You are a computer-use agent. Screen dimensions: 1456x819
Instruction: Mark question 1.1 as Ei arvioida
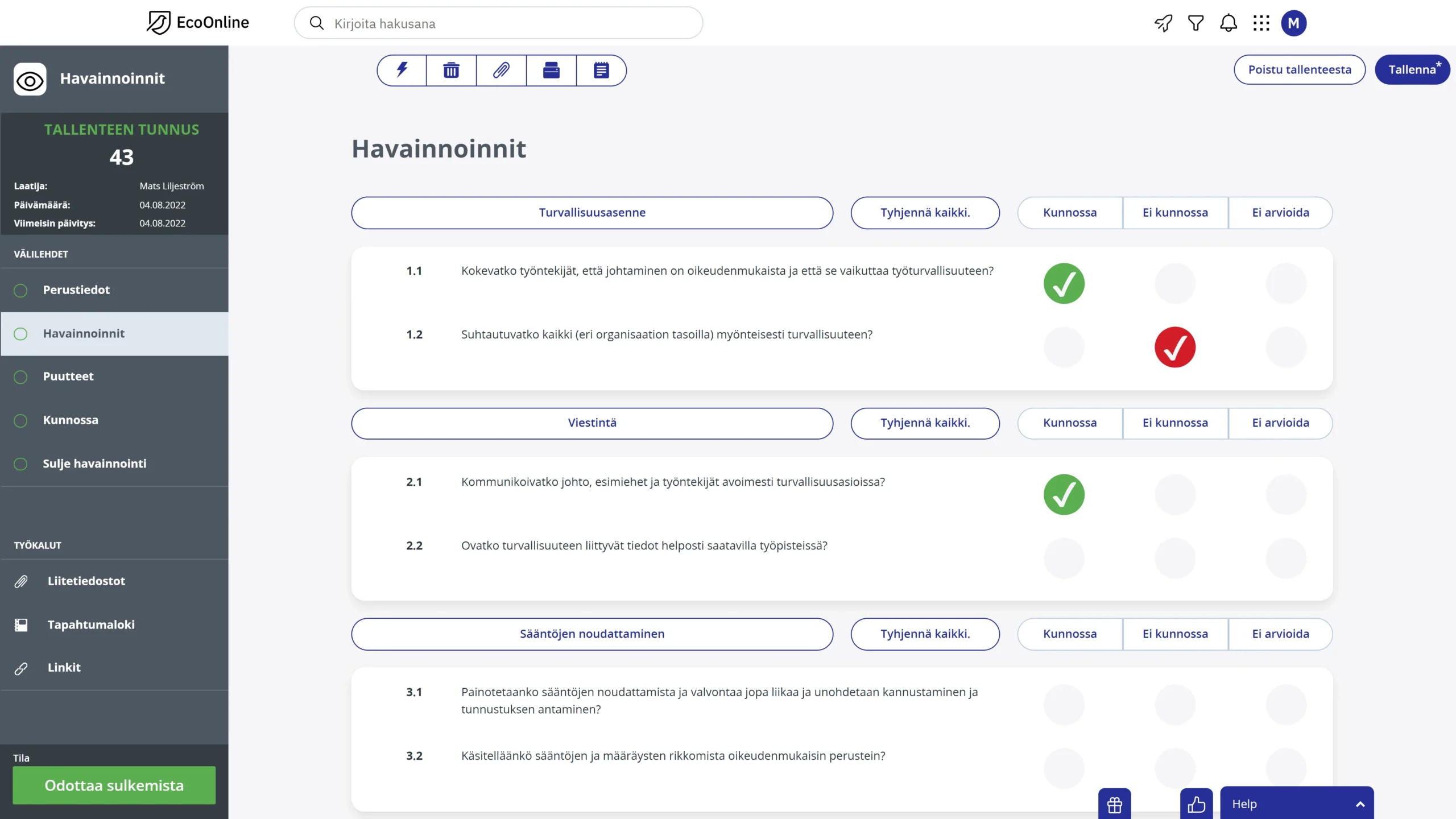tap(1286, 283)
